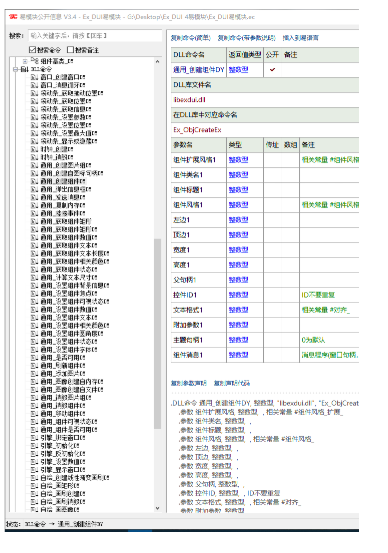Select the 通用_组件是否可用 tree row

point(68,430)
